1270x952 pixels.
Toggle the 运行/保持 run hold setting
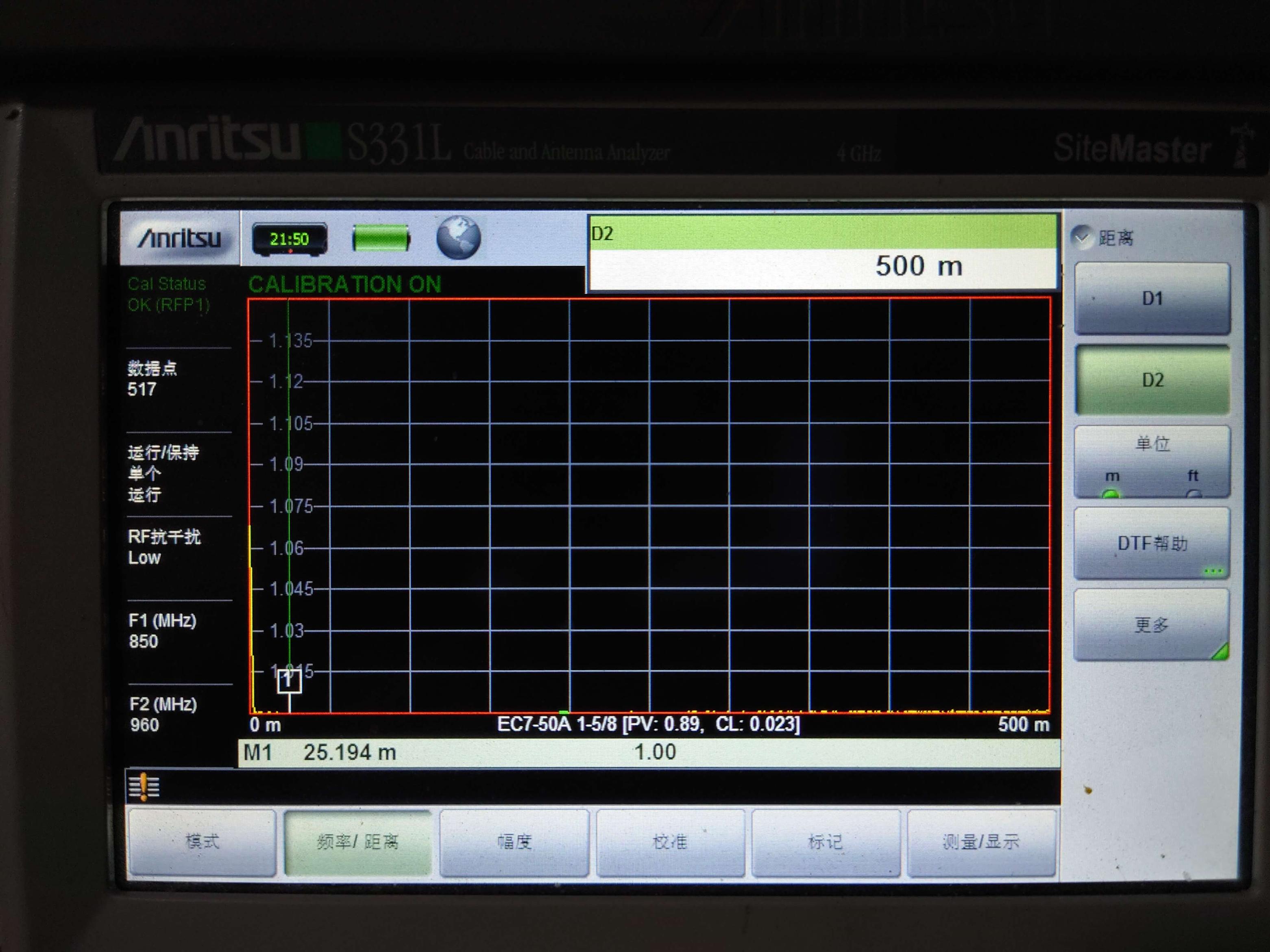point(163,473)
